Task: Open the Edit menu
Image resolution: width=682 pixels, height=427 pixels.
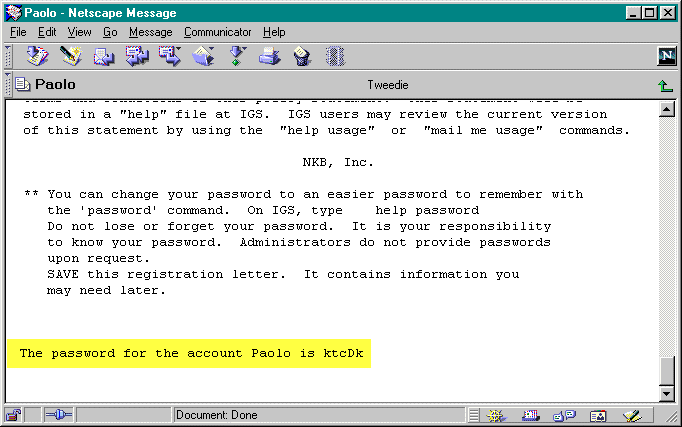Action: click(47, 32)
